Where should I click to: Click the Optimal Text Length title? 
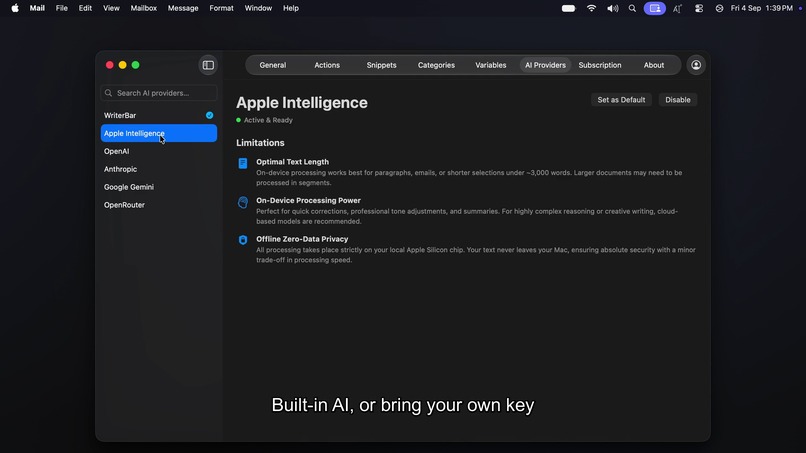pos(292,162)
